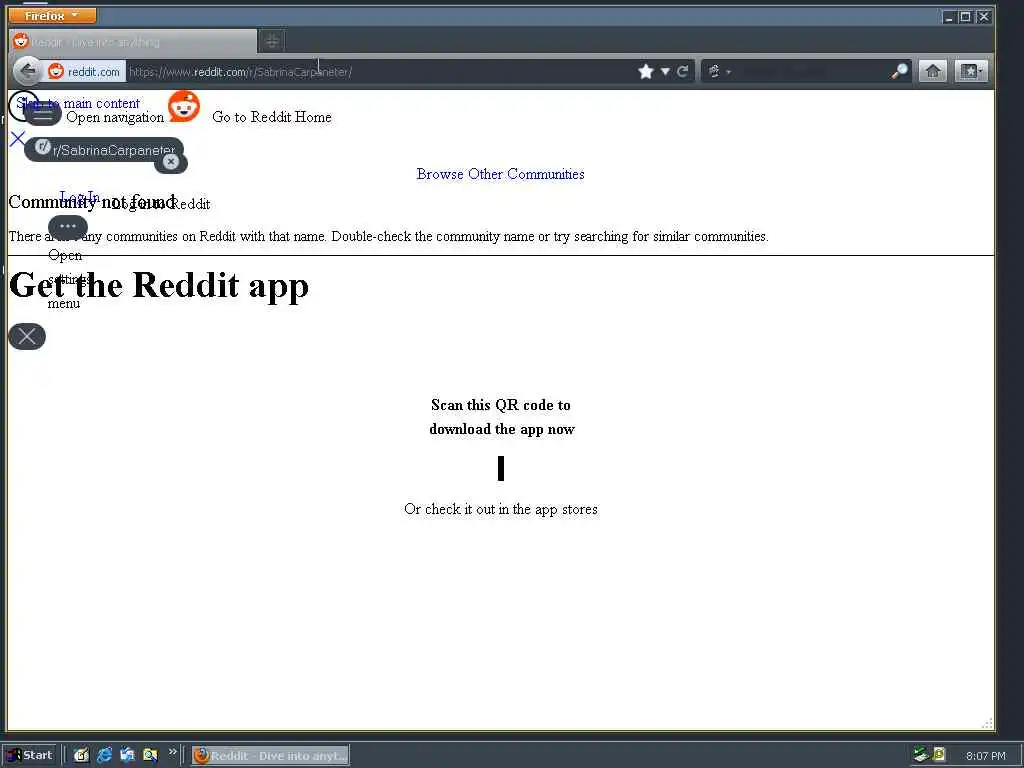Open the Browse Other Communities link

[500, 174]
